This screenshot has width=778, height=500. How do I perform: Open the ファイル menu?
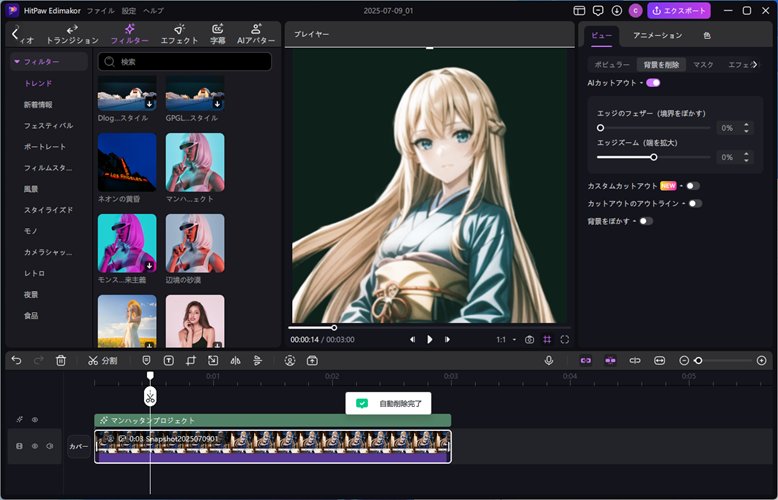pyautogui.click(x=101, y=10)
